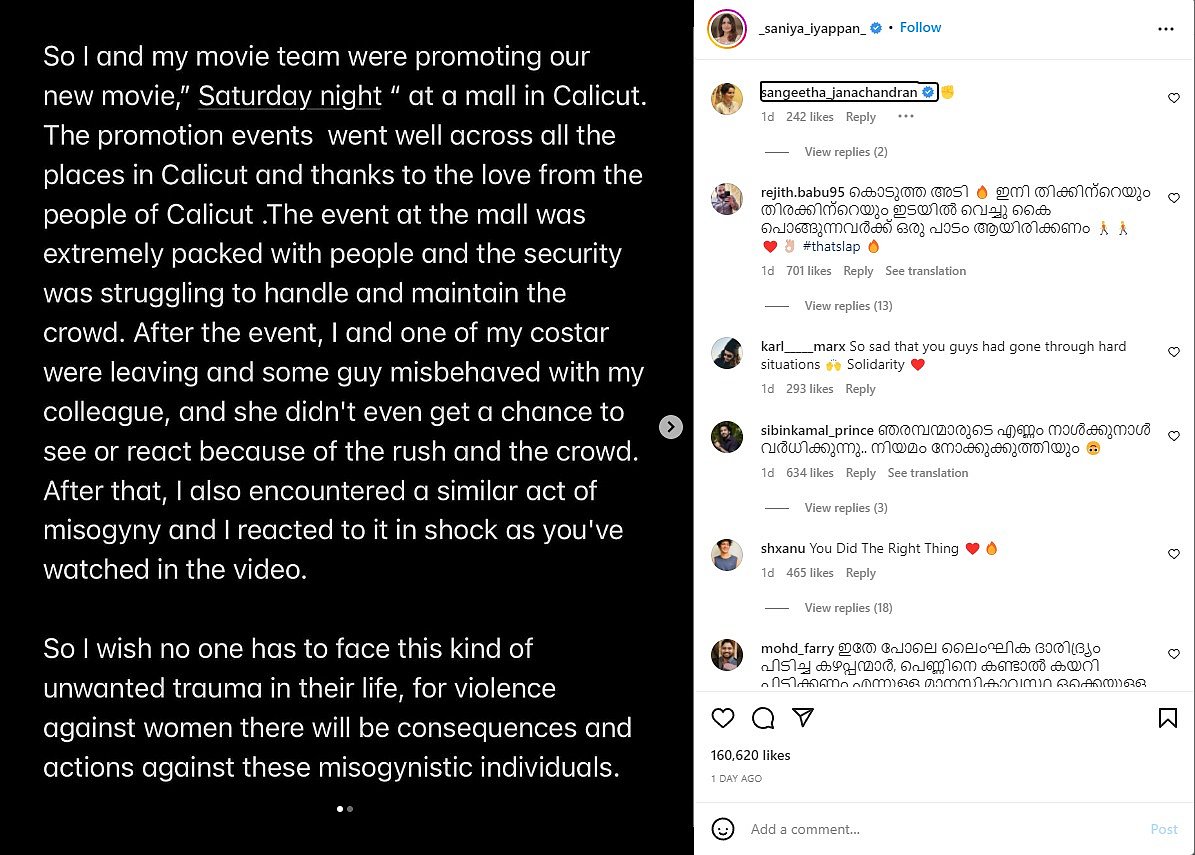Follow _saniya_iyappan_ account
The image size is (1195, 855).
click(x=920, y=28)
